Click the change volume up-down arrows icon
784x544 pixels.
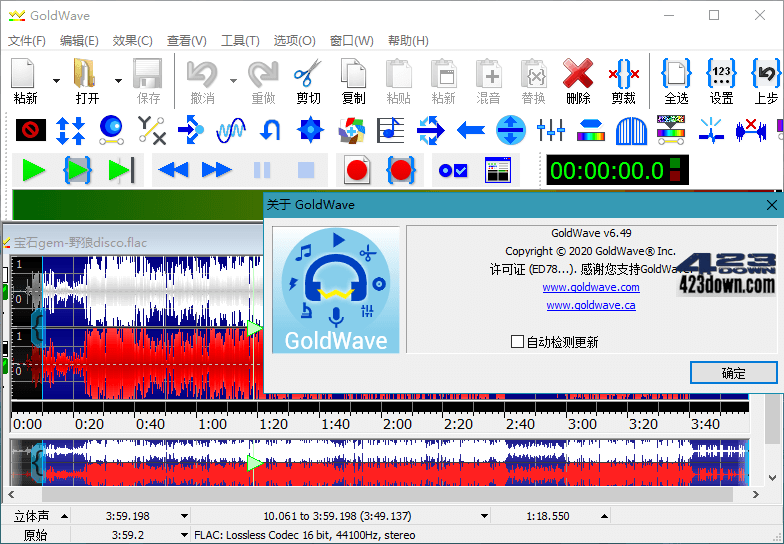pyautogui.click(x=70, y=130)
